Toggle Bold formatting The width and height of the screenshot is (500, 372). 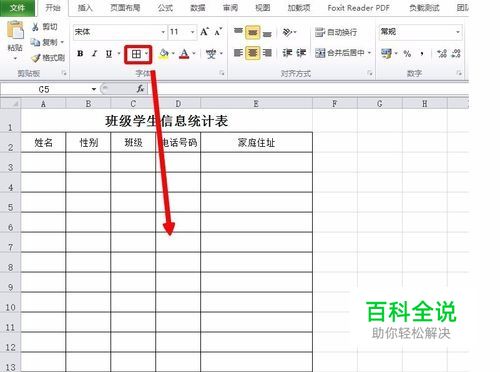click(x=80, y=53)
